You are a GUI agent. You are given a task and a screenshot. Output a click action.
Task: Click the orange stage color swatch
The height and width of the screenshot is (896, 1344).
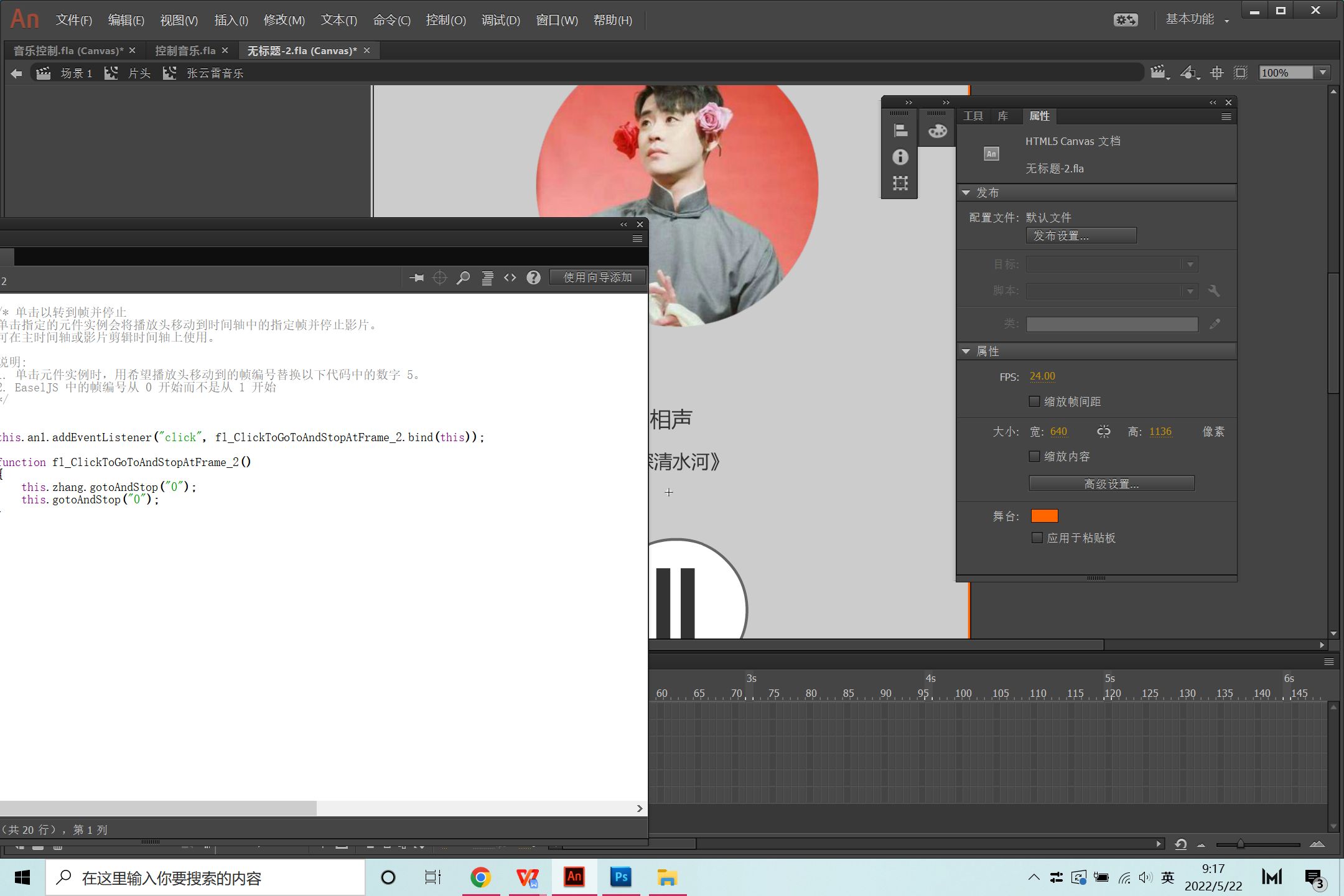click(x=1044, y=516)
